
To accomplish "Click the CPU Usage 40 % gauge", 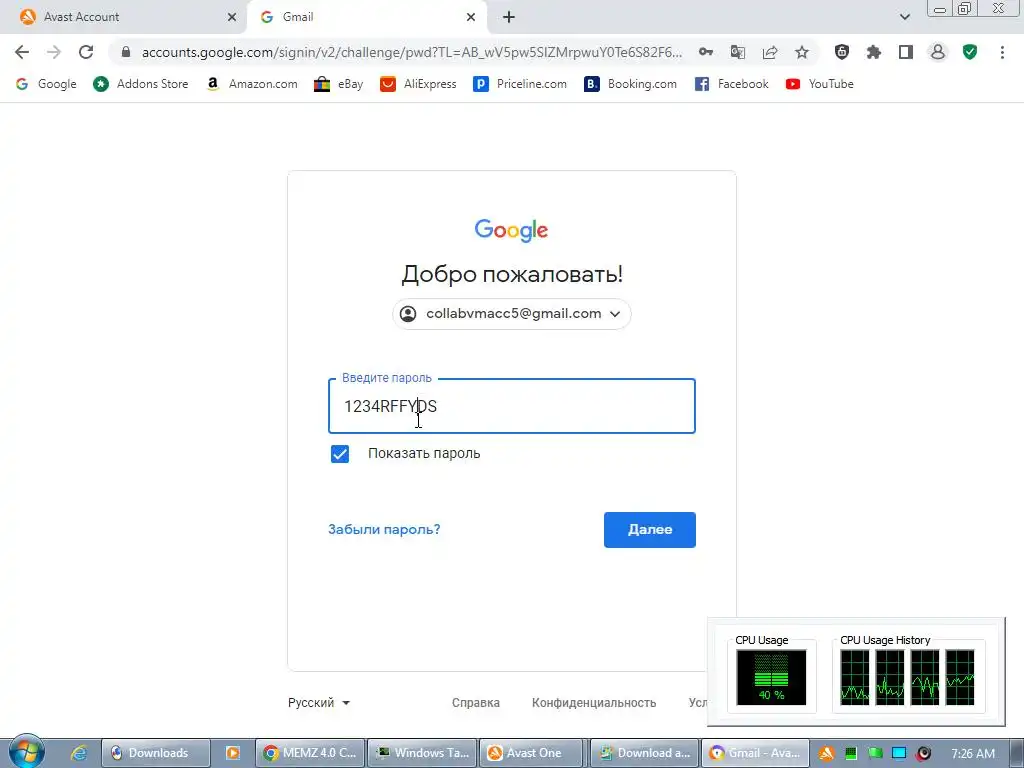I will pos(771,677).
